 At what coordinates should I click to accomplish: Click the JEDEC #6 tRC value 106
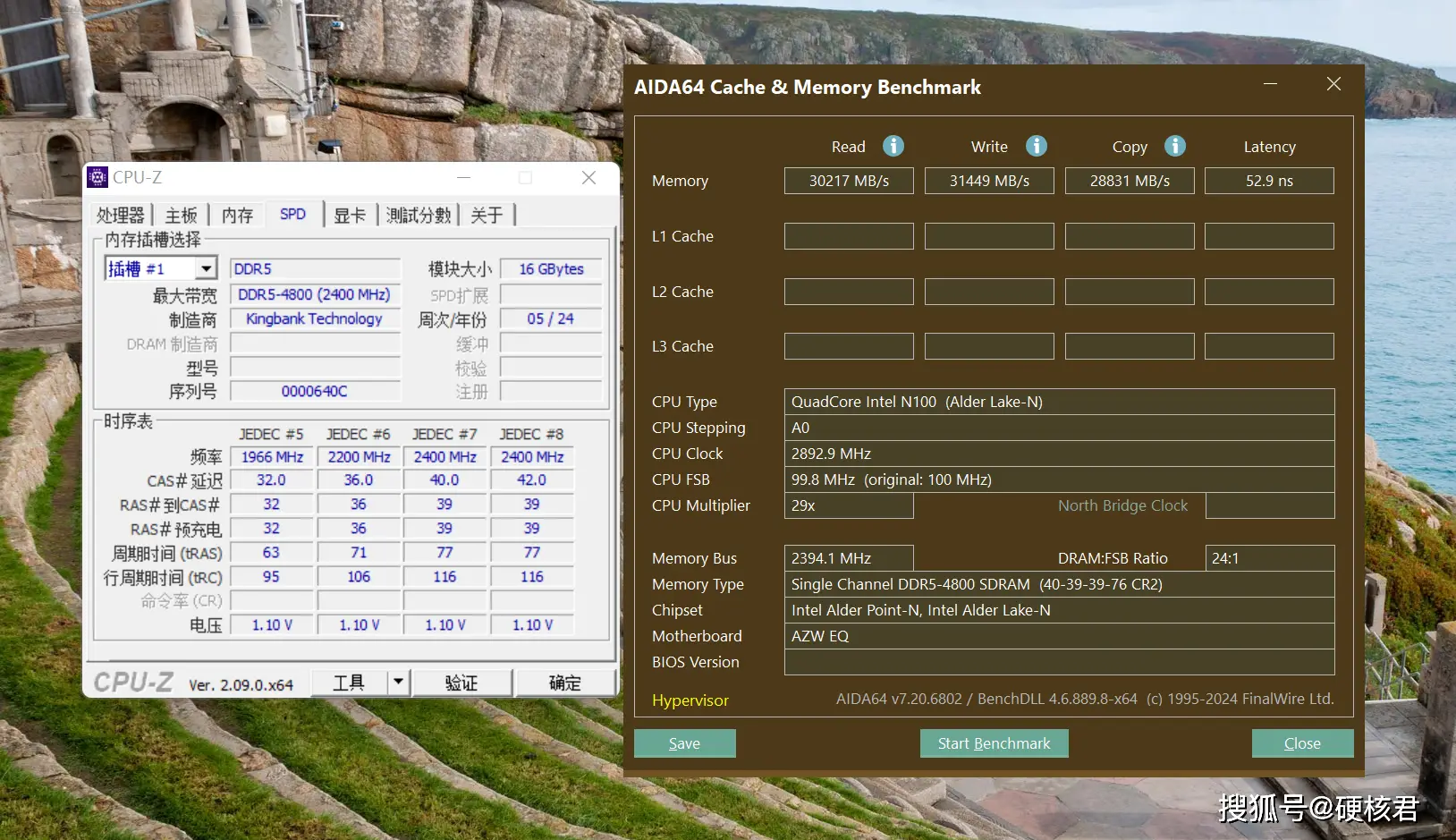(x=359, y=576)
